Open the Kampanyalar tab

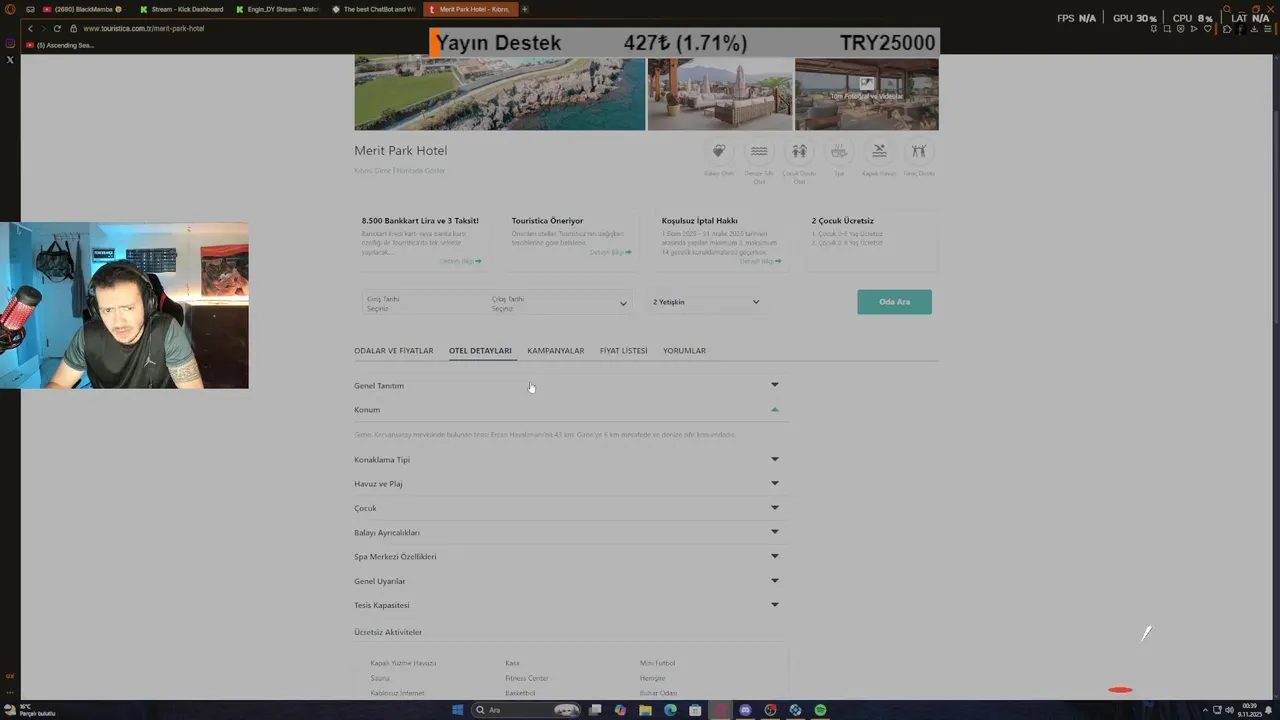[556, 351]
